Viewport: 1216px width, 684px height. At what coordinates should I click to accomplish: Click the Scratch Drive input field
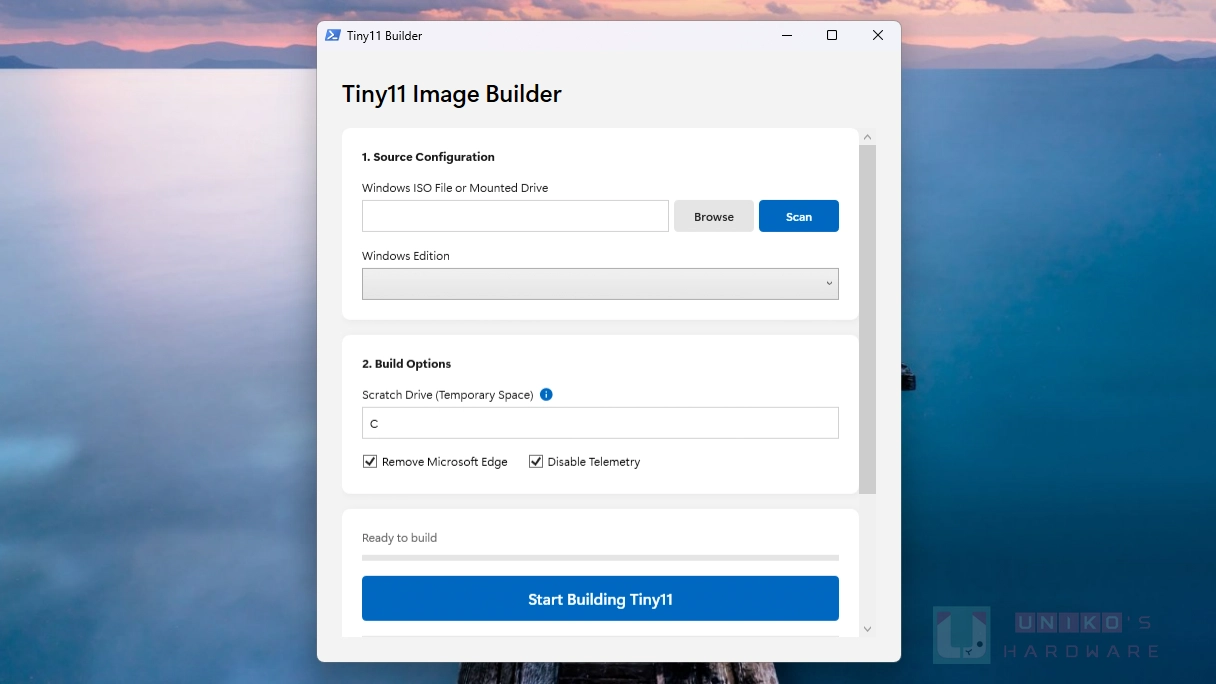(600, 423)
